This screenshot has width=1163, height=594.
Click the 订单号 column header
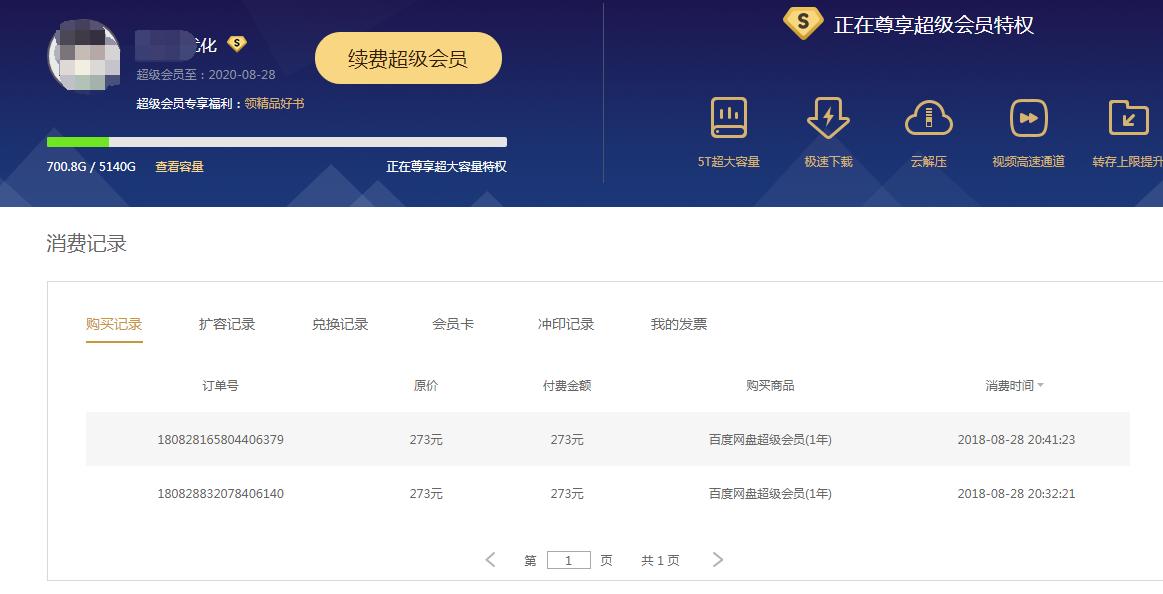[220, 386]
